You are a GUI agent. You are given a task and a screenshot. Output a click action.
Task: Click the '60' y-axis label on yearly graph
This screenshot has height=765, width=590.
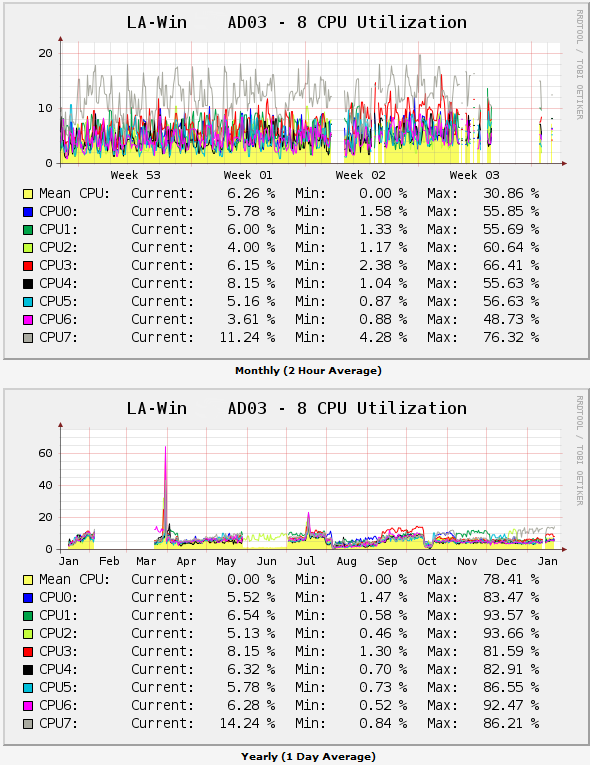point(45,453)
